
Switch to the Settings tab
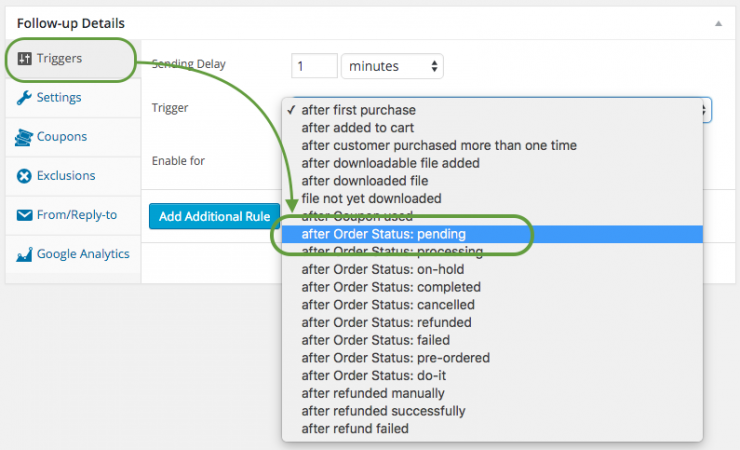pyautogui.click(x=73, y=98)
